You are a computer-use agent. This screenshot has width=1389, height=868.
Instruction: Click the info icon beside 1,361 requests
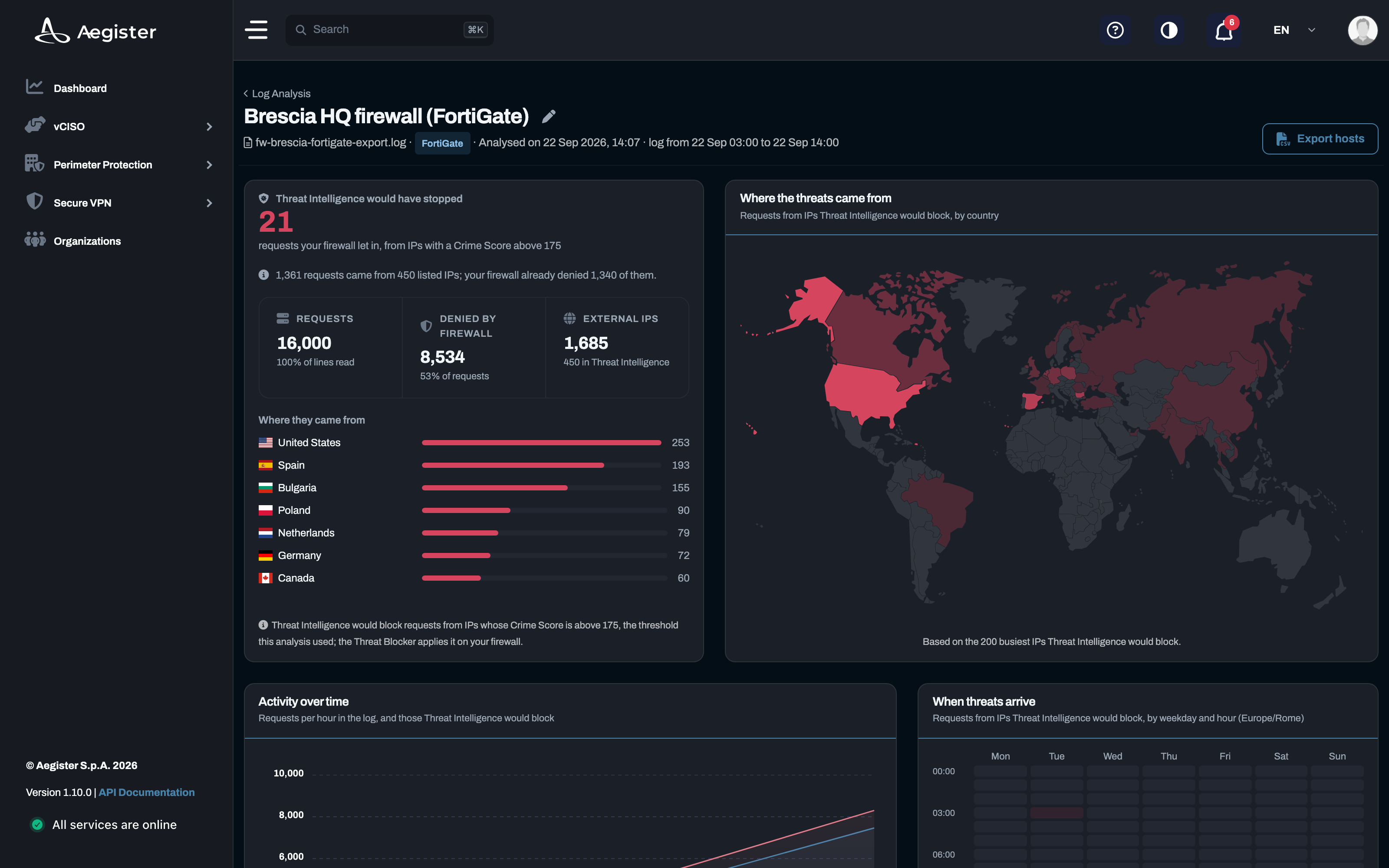[x=263, y=275]
